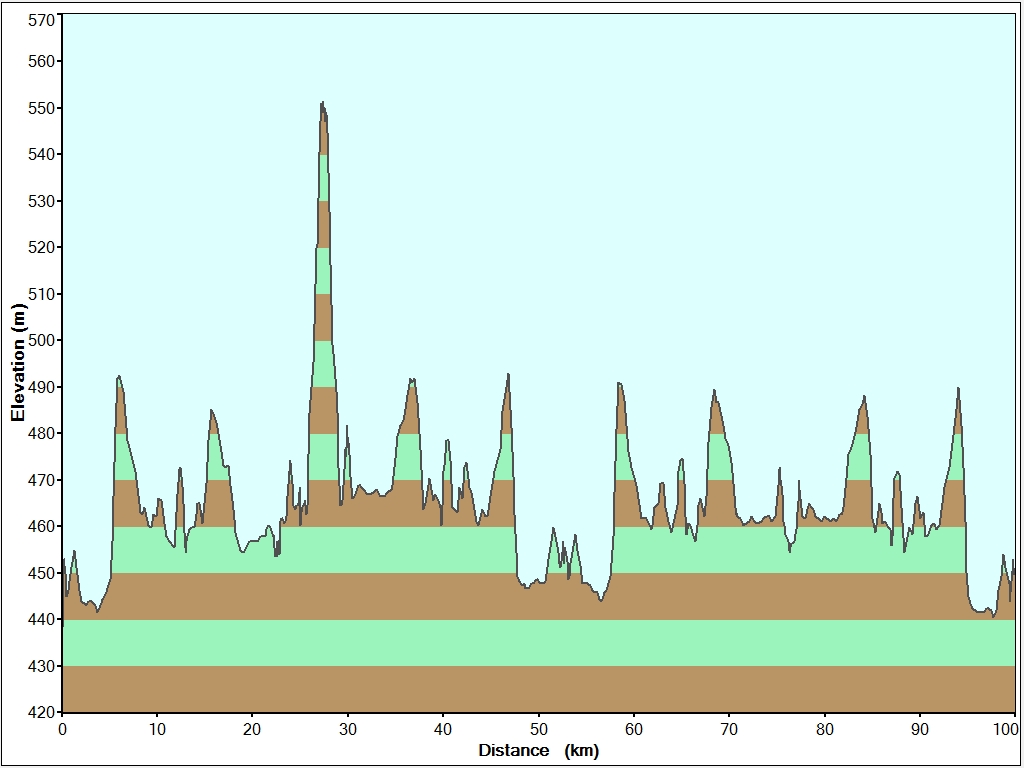The width and height of the screenshot is (1024, 768).
Task: Click the 480 elevation axis label
Action: point(41,434)
